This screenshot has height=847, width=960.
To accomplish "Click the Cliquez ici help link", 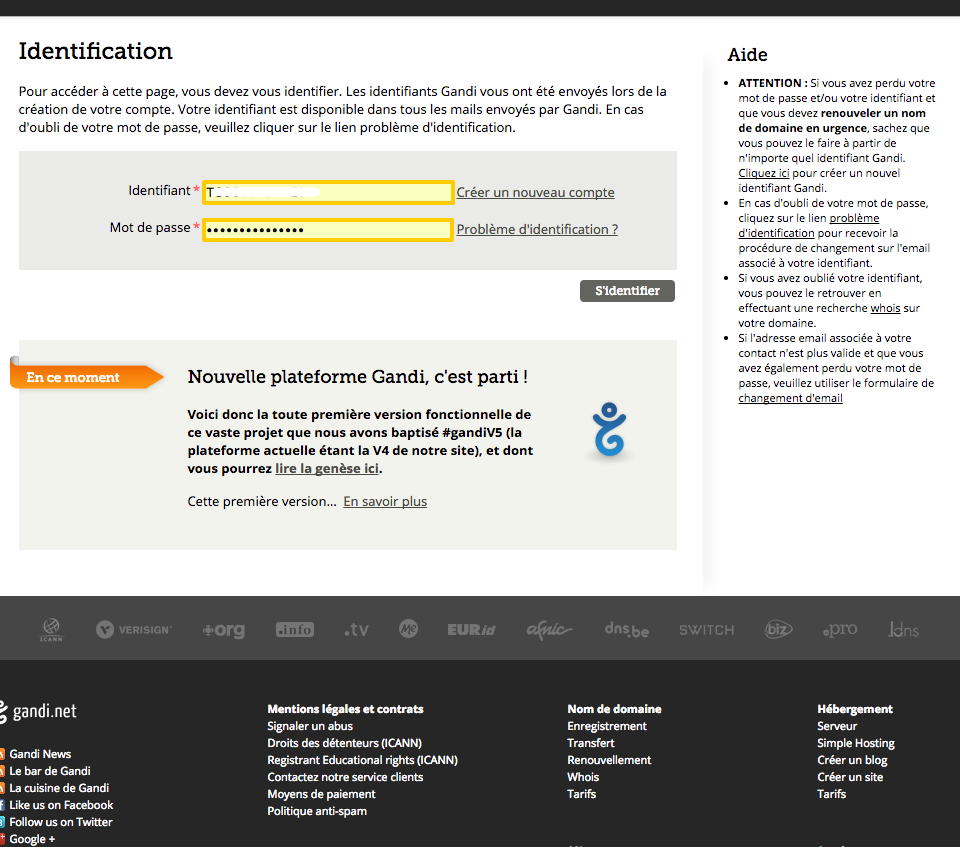I will coord(763,173).
